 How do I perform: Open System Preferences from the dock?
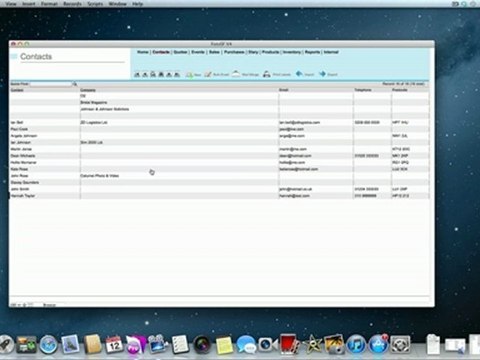400,345
